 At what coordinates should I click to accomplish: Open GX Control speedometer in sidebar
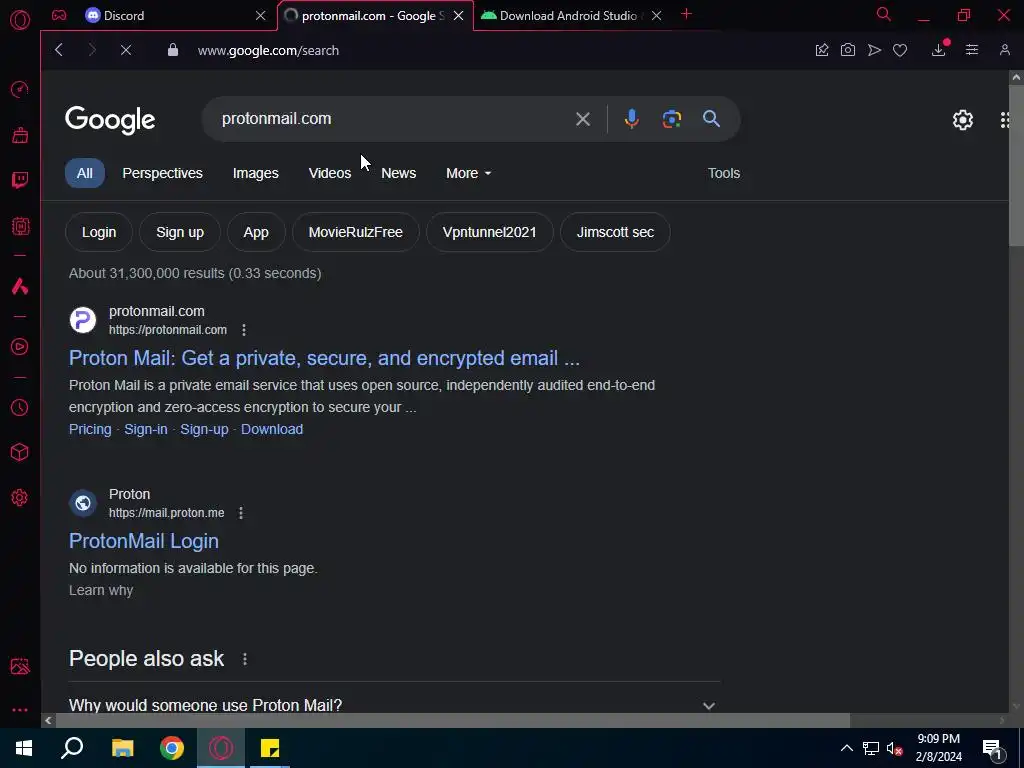20,89
